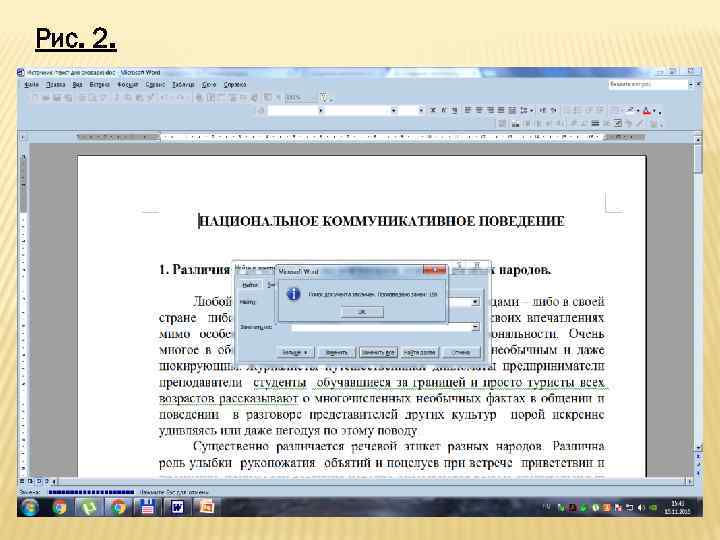Click the Open document icon in toolbar
The height and width of the screenshot is (540, 720).
(46, 97)
